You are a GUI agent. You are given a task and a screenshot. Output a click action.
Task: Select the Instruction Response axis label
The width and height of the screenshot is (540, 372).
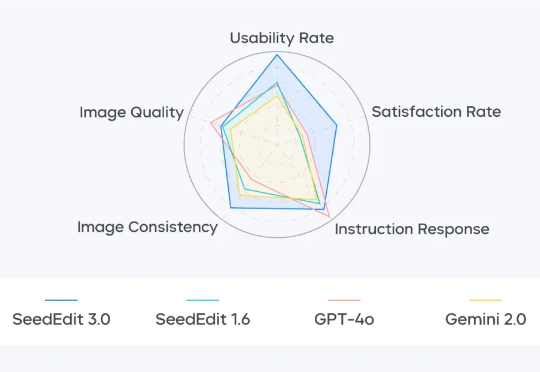(412, 229)
